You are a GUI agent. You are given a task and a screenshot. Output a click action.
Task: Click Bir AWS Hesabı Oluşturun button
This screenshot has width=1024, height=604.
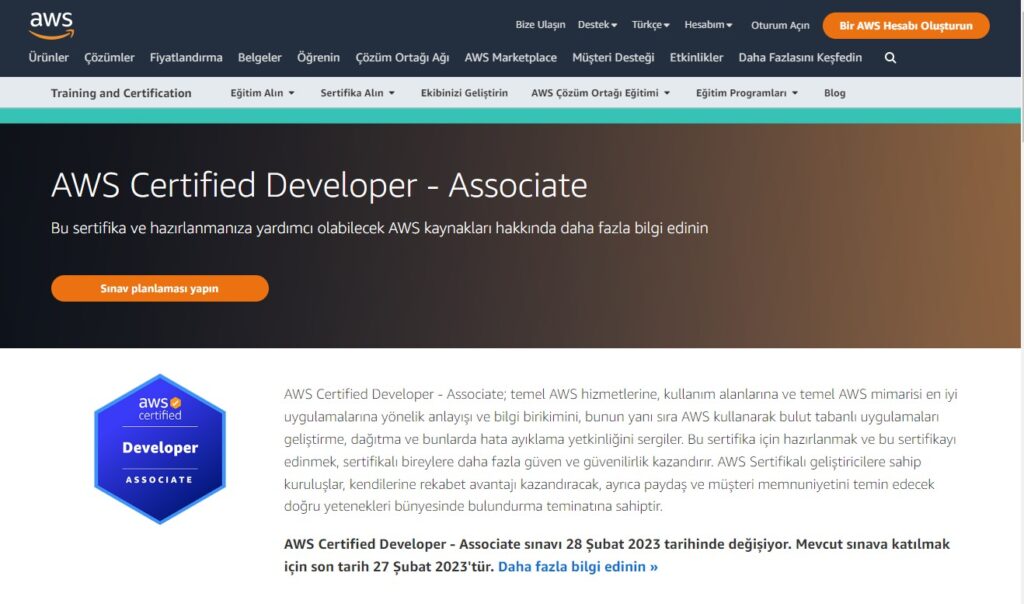[x=906, y=25]
